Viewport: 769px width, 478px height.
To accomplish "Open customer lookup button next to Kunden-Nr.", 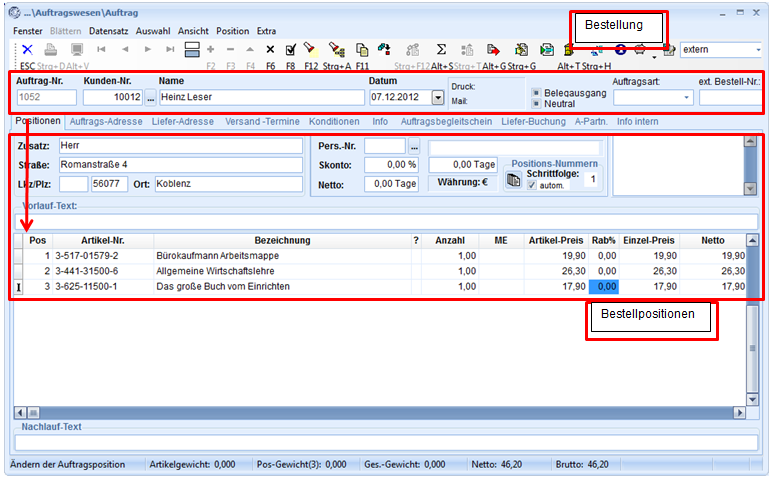I will [x=151, y=98].
